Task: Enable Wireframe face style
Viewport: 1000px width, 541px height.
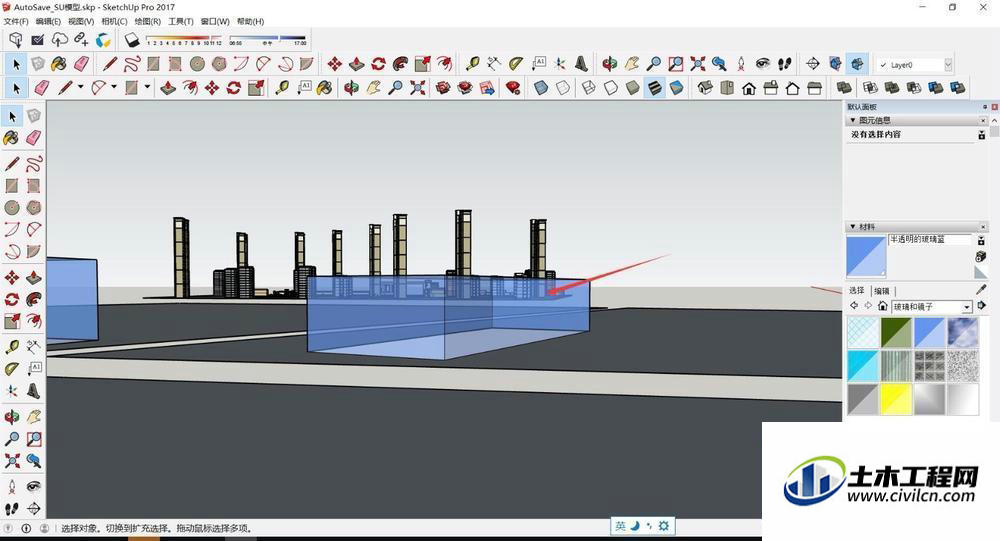Action: 589,87
